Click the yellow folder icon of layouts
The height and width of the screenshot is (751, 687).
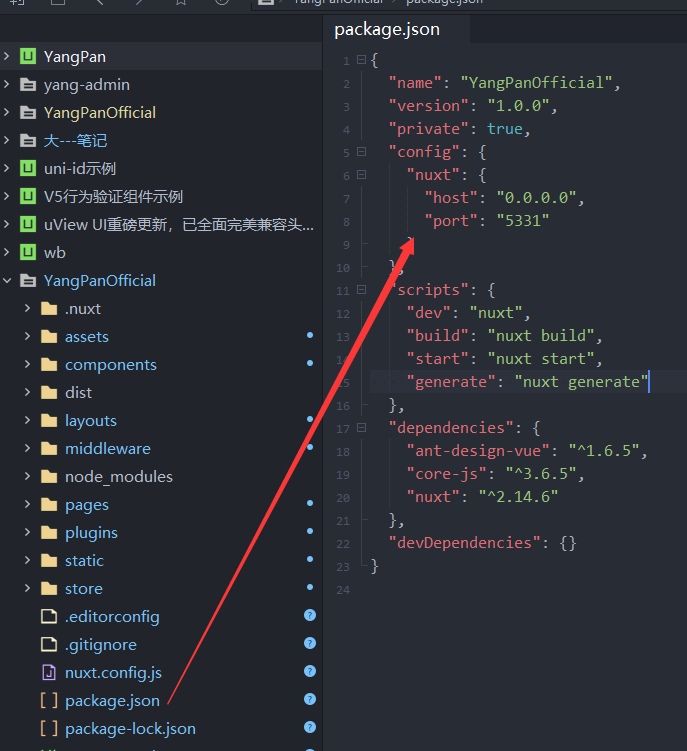point(49,421)
